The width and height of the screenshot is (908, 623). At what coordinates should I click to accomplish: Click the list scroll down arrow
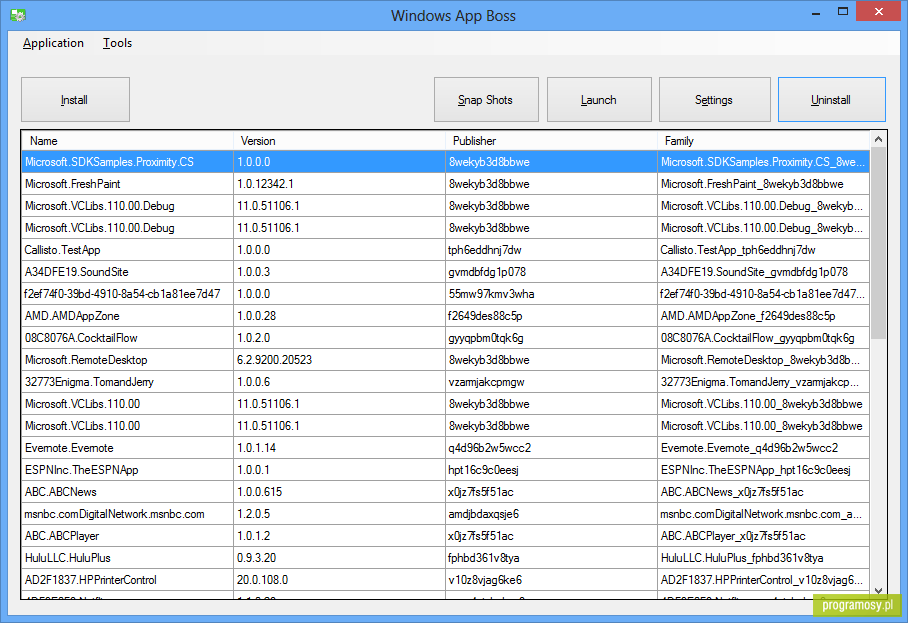[878, 591]
